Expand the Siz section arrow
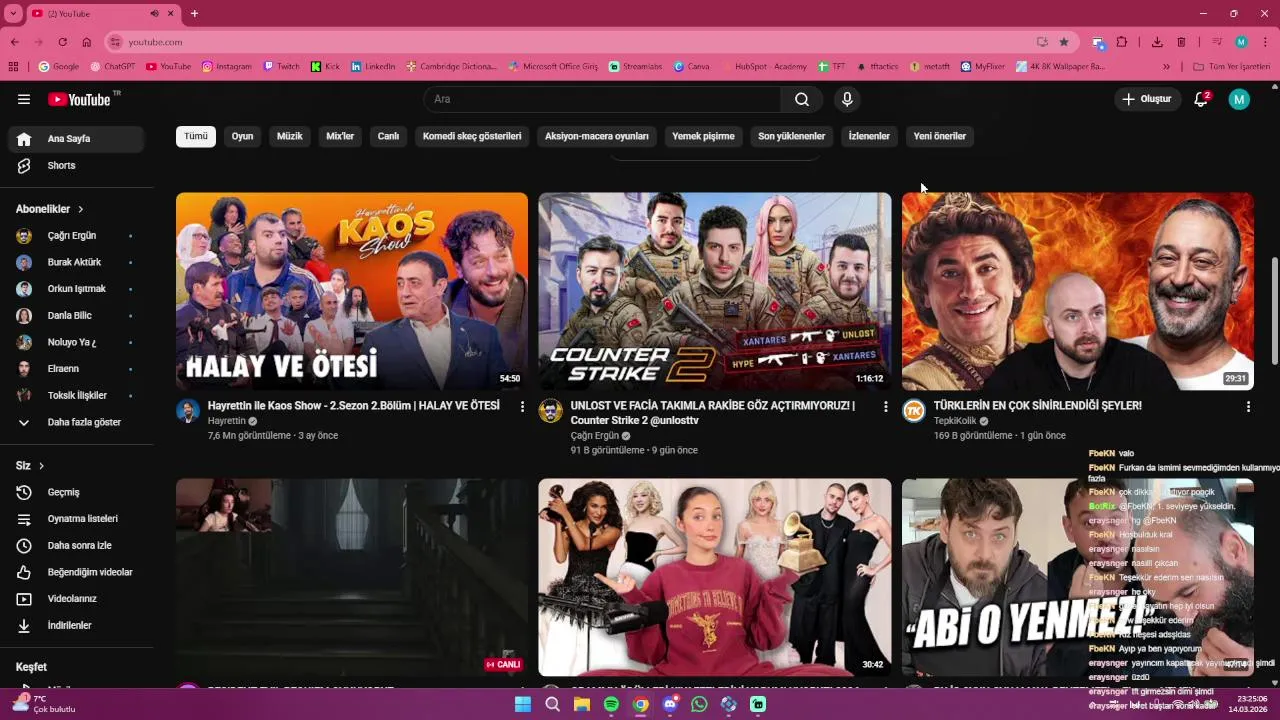The image size is (1280, 720). click(x=41, y=466)
